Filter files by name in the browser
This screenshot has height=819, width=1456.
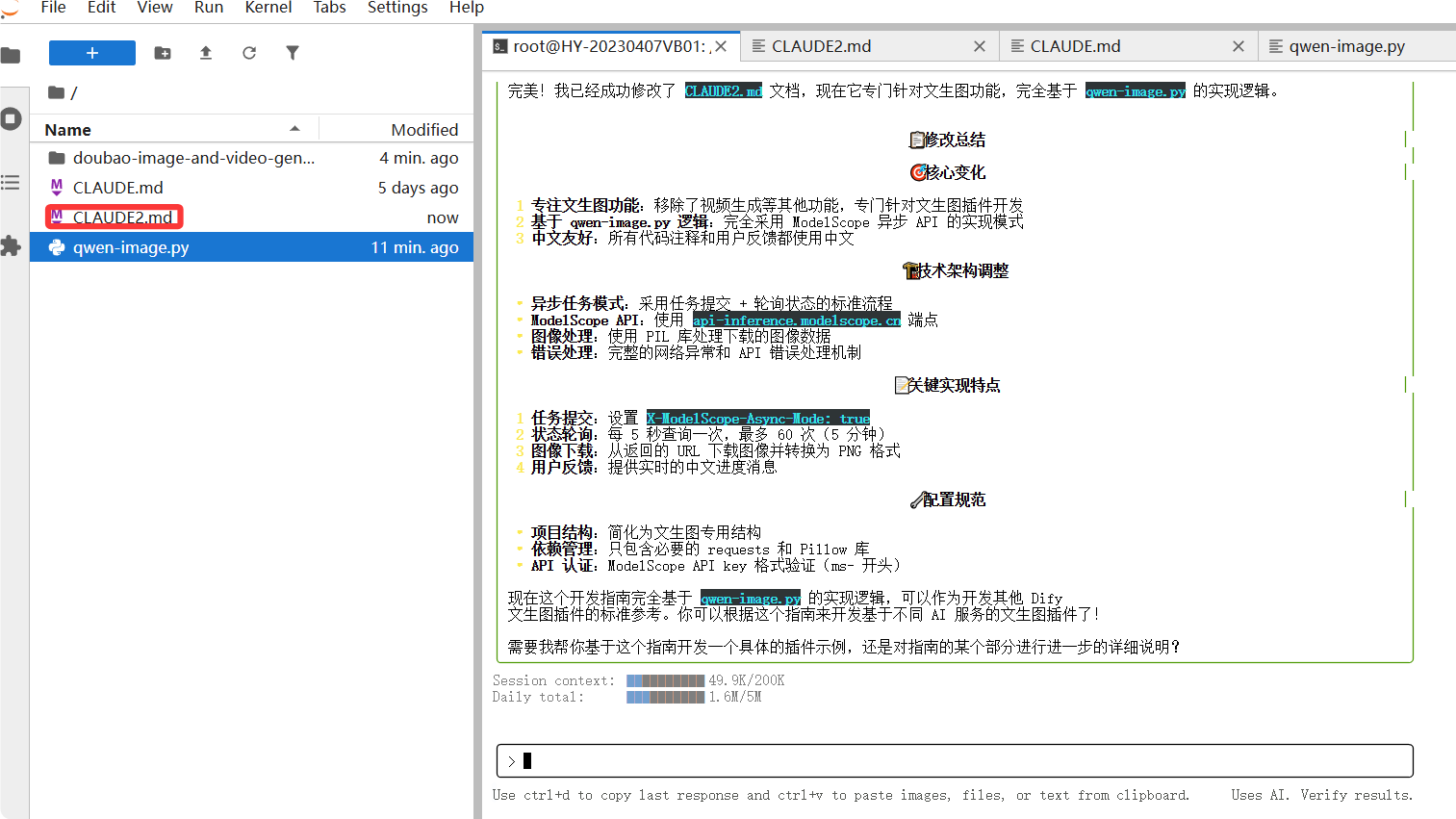(x=292, y=54)
